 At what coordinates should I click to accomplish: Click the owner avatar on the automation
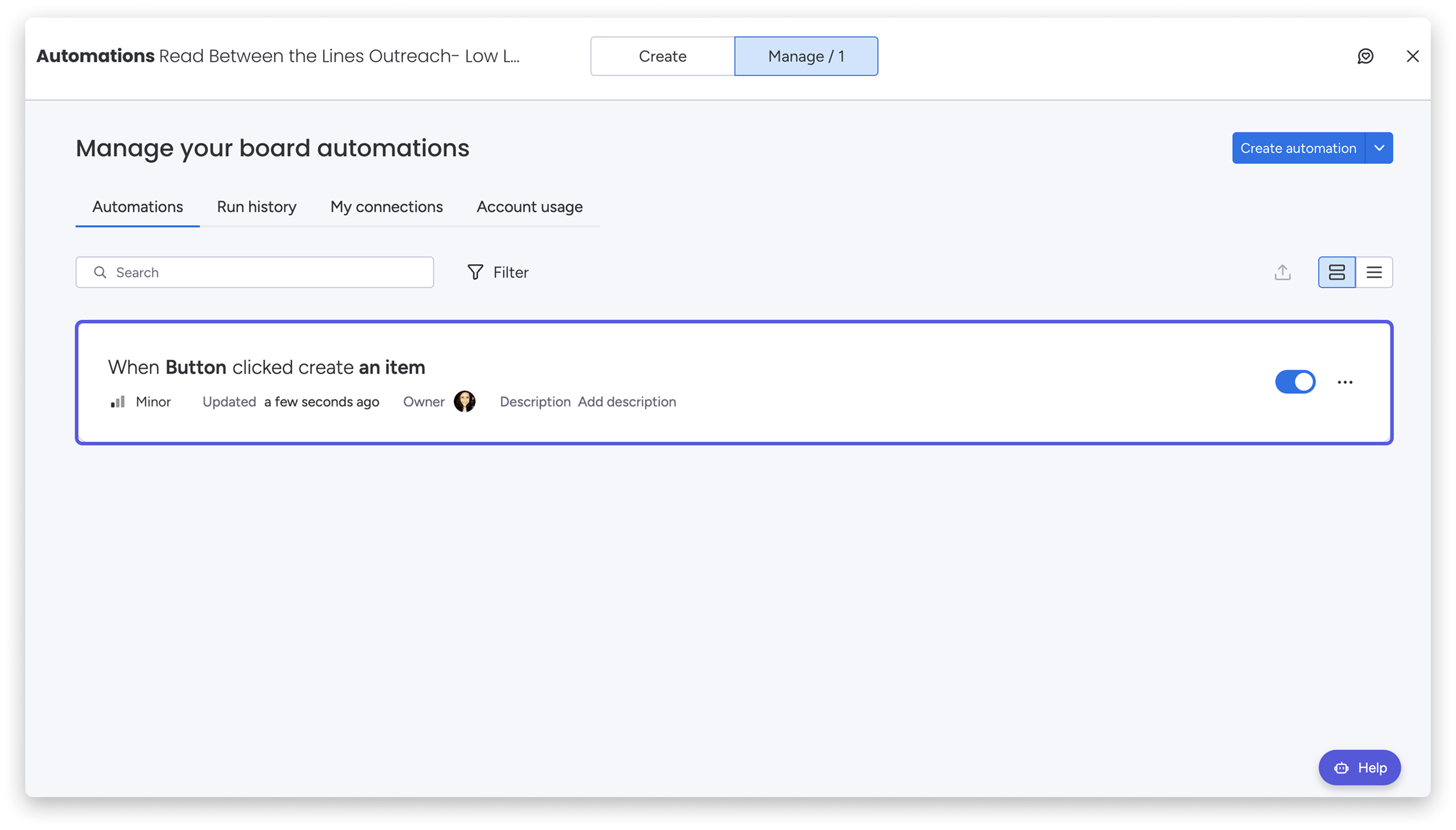pyautogui.click(x=464, y=401)
